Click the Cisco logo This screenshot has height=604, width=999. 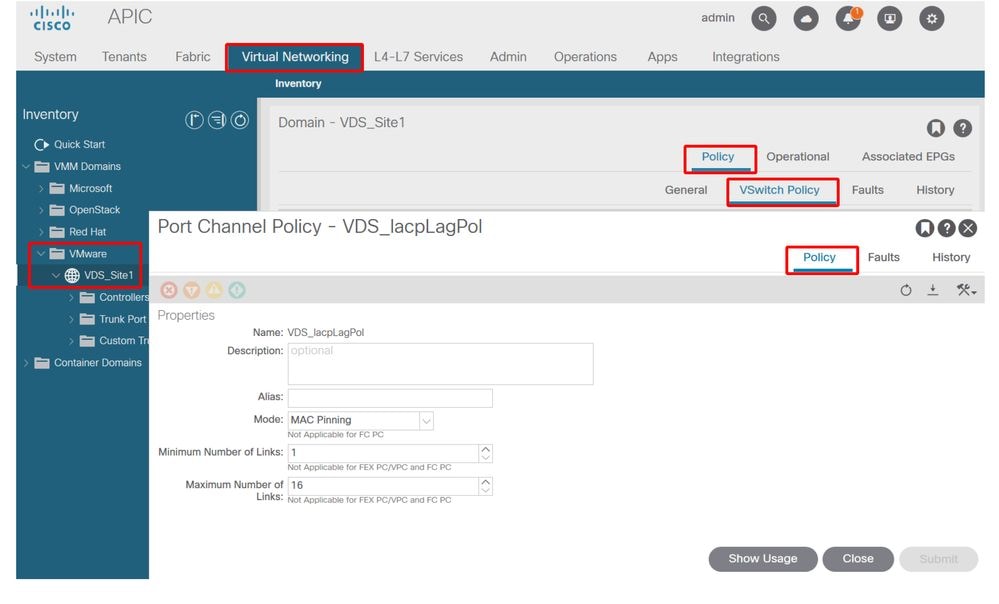(x=52, y=18)
